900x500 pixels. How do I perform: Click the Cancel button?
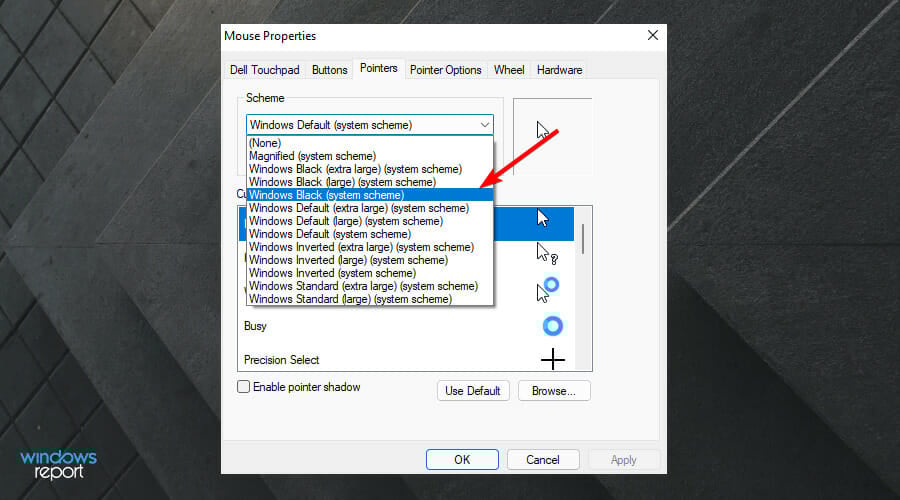[543, 460]
